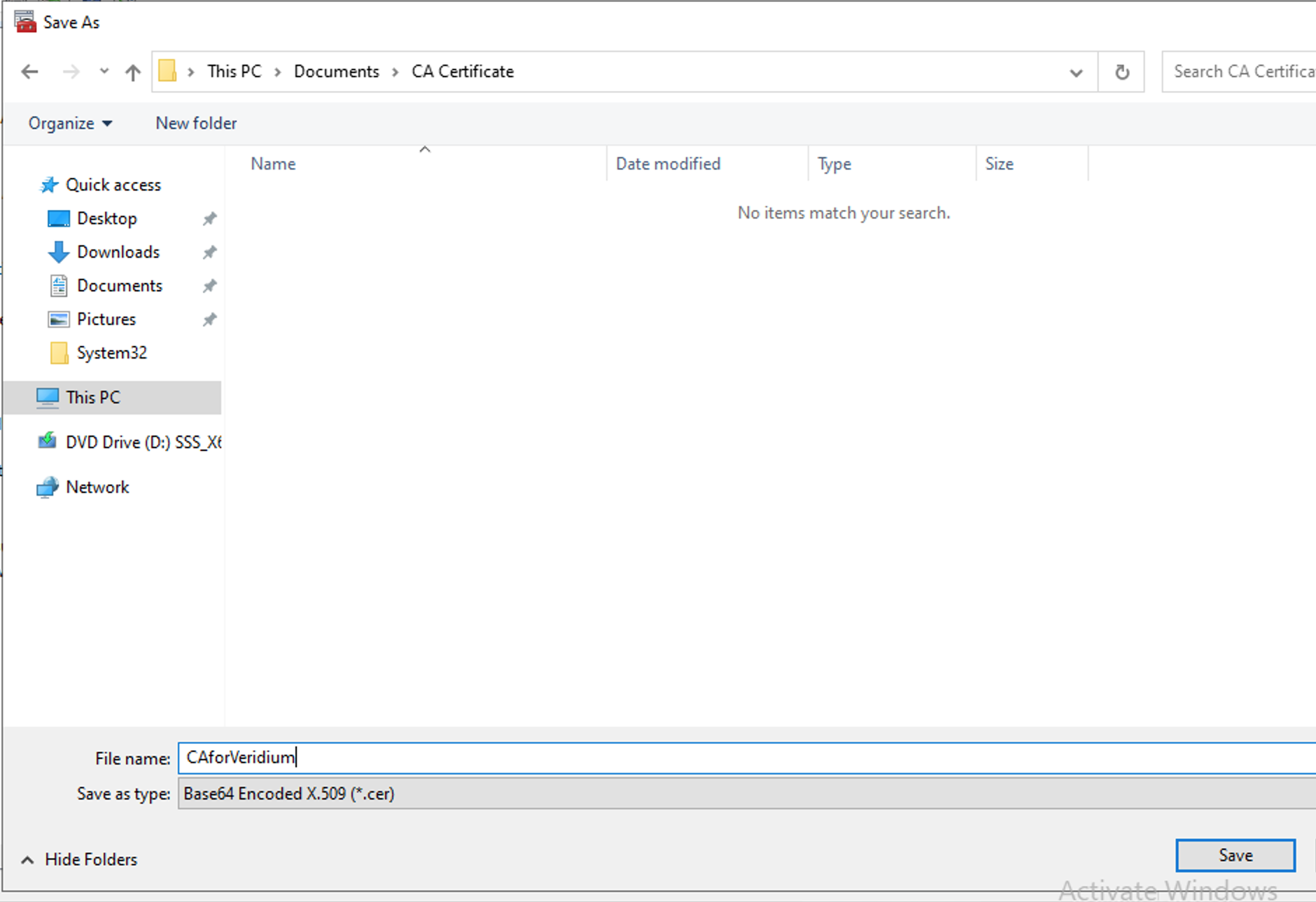Click the Back navigation arrow
Viewport: 1316px width, 902px height.
click(29, 71)
